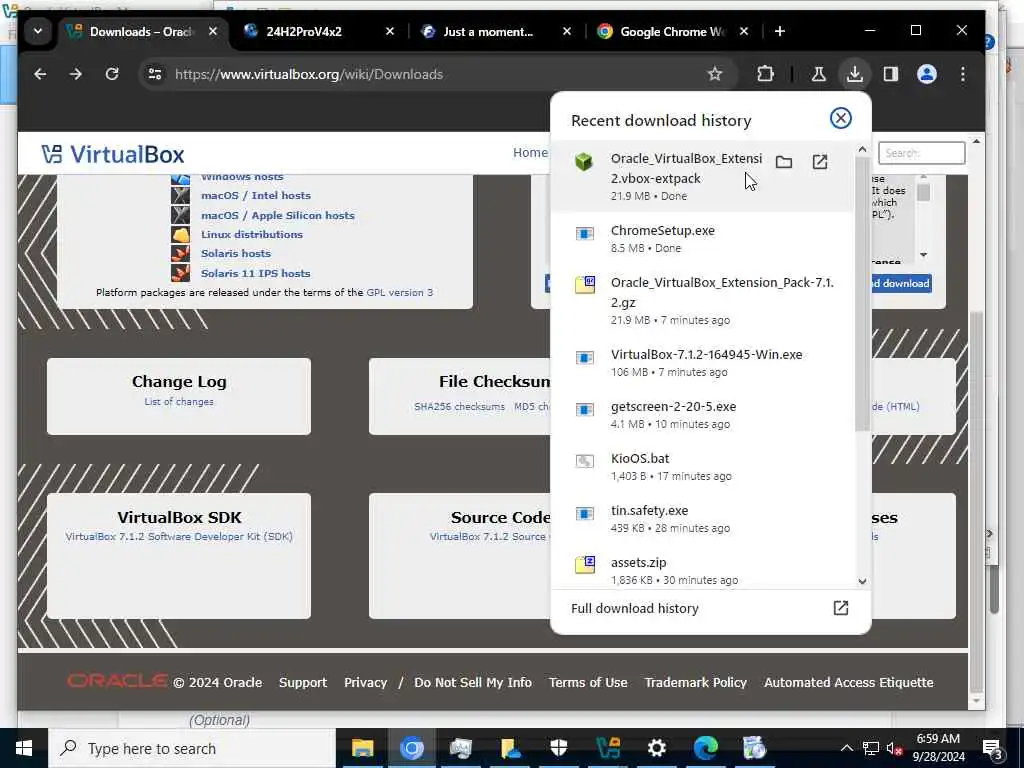Image resolution: width=1024 pixels, height=768 pixels.
Task: Open the downloaded vbox-extpack file
Action: [x=820, y=162]
